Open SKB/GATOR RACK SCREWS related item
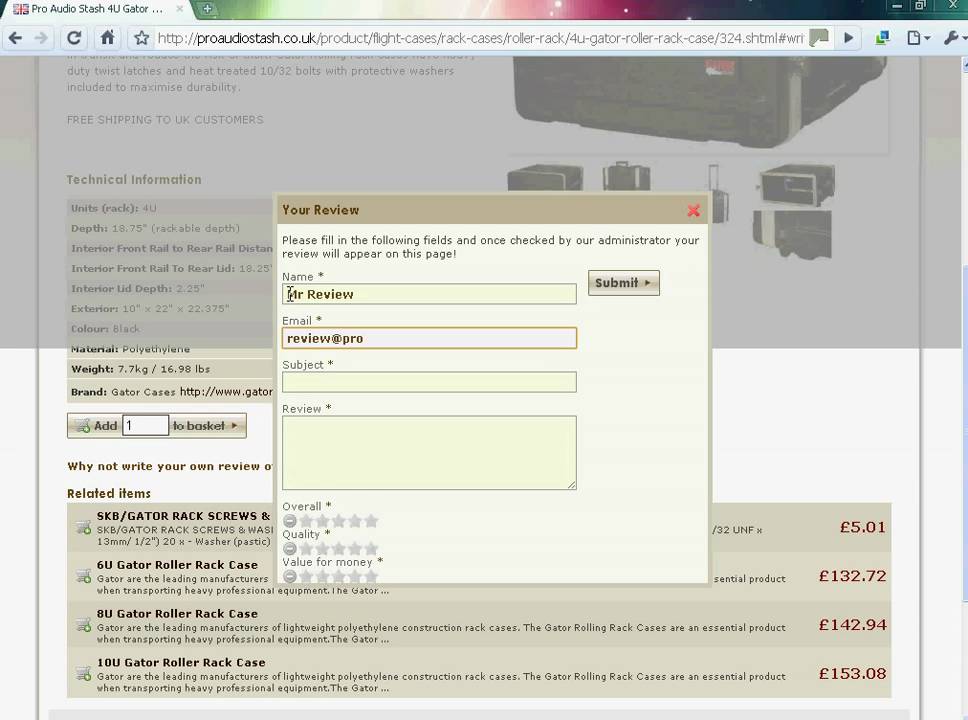This screenshot has height=720, width=968. pos(183,516)
